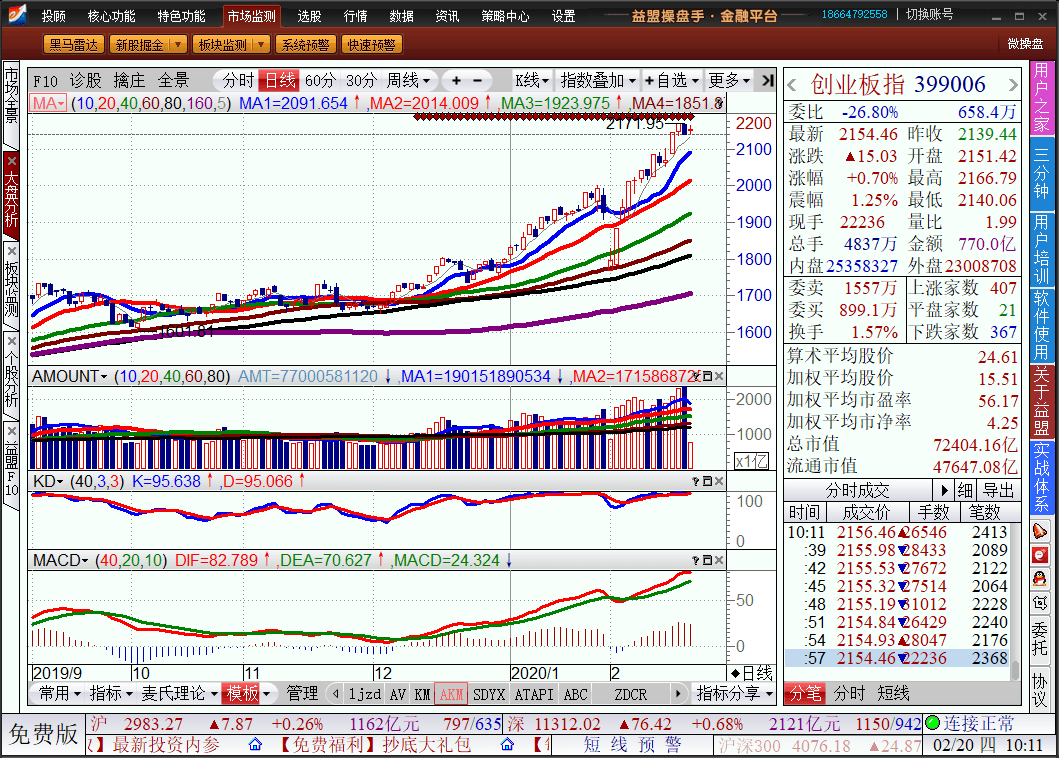
Task: Open the K线 chart type dropdown
Action: pos(532,80)
